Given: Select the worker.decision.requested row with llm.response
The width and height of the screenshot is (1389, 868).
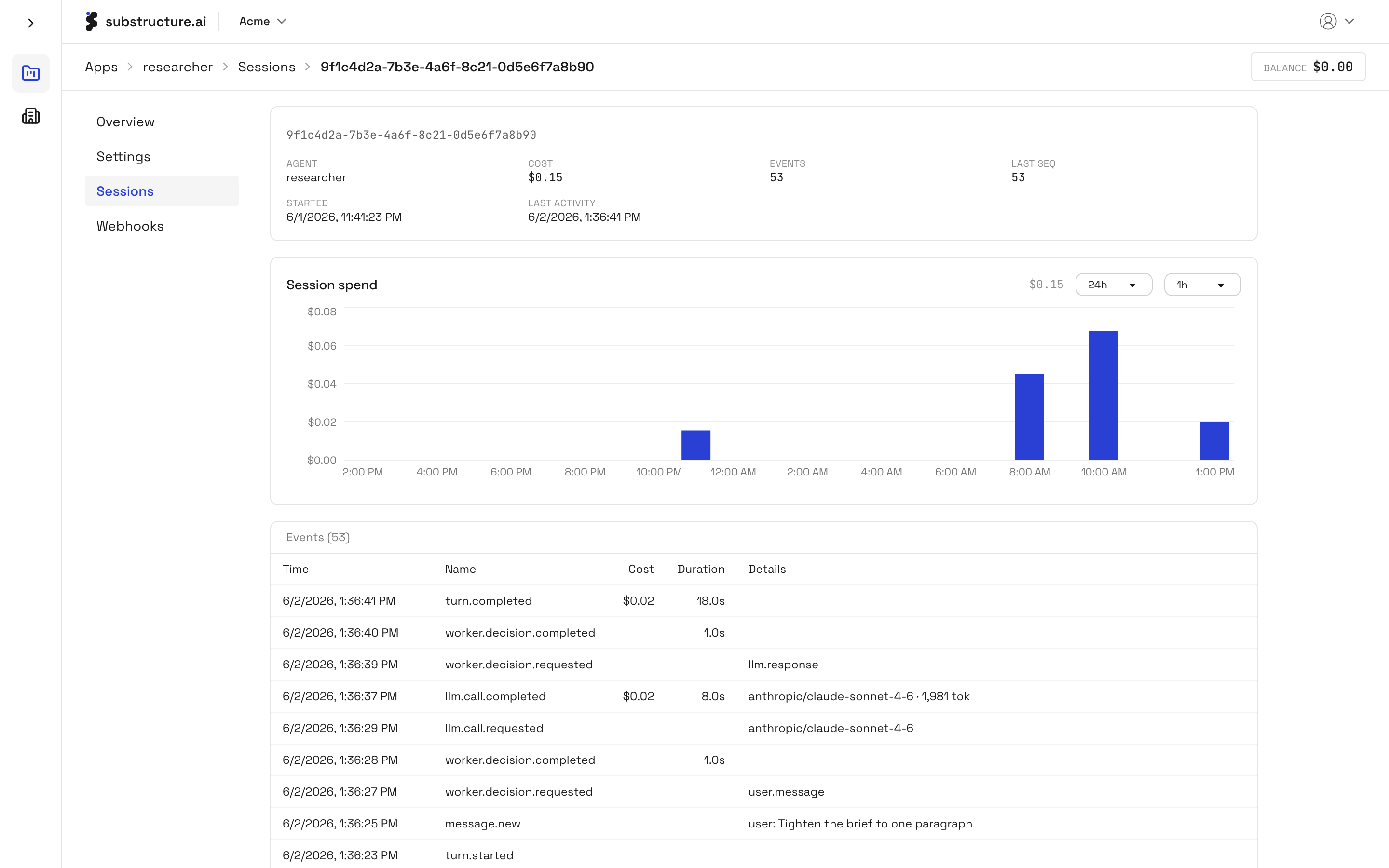Looking at the screenshot, I should pyautogui.click(x=763, y=665).
